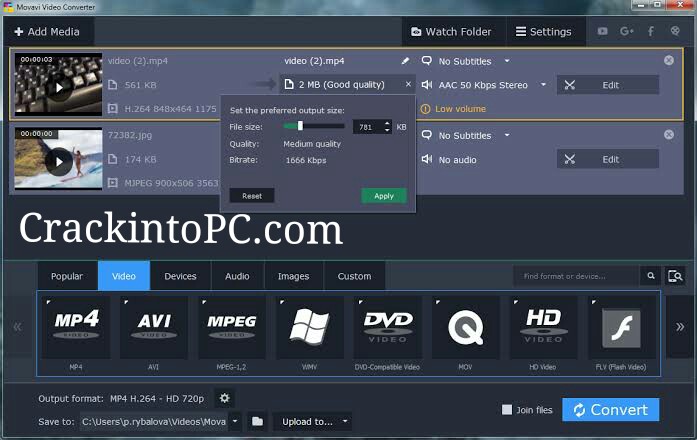Go to previous formats with left arrows
The image size is (697, 440).
17,328
